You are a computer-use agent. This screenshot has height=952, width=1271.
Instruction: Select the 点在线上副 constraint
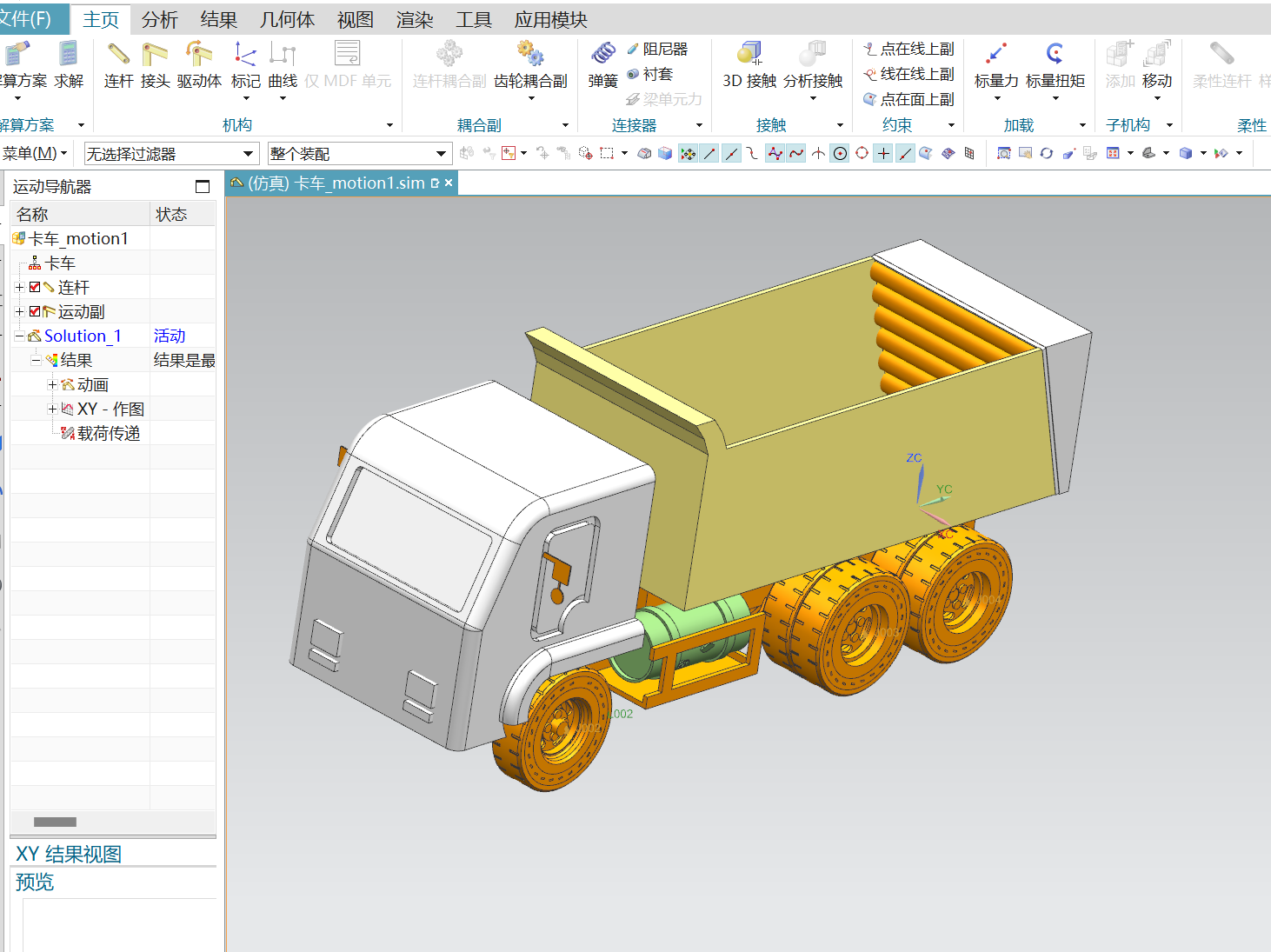(908, 49)
